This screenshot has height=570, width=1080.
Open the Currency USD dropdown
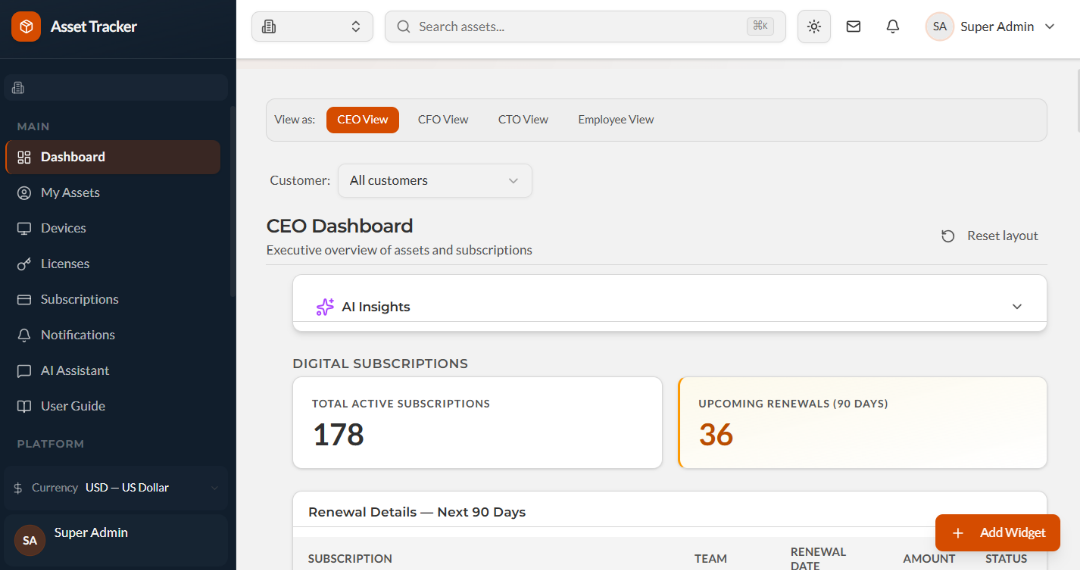click(x=116, y=487)
